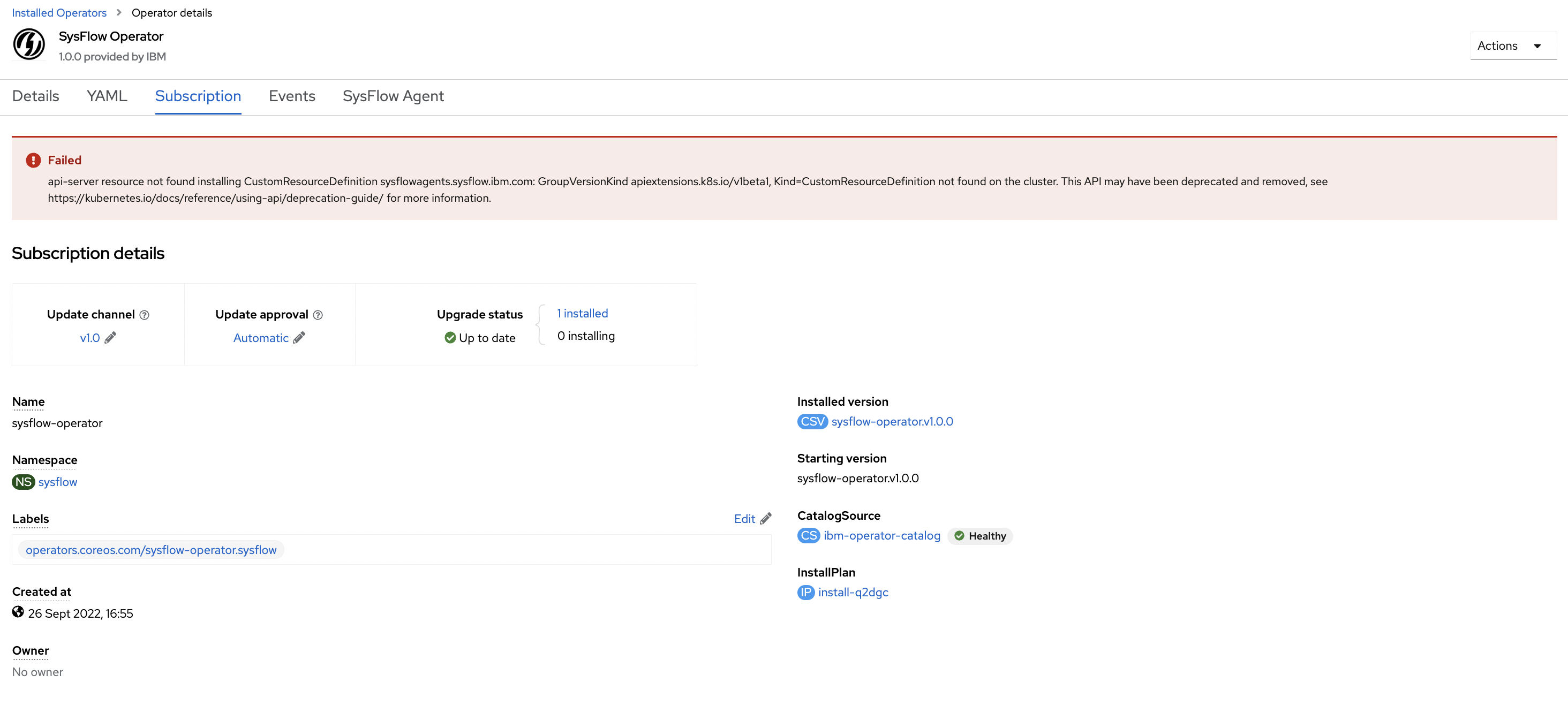1568x713 pixels.
Task: Go back to Installed Operators breadcrumb
Action: pos(59,13)
